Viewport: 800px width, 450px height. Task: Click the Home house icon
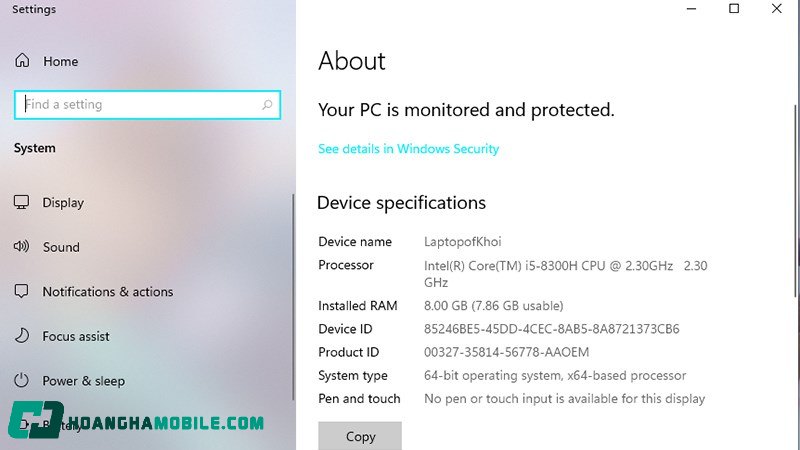click(22, 61)
